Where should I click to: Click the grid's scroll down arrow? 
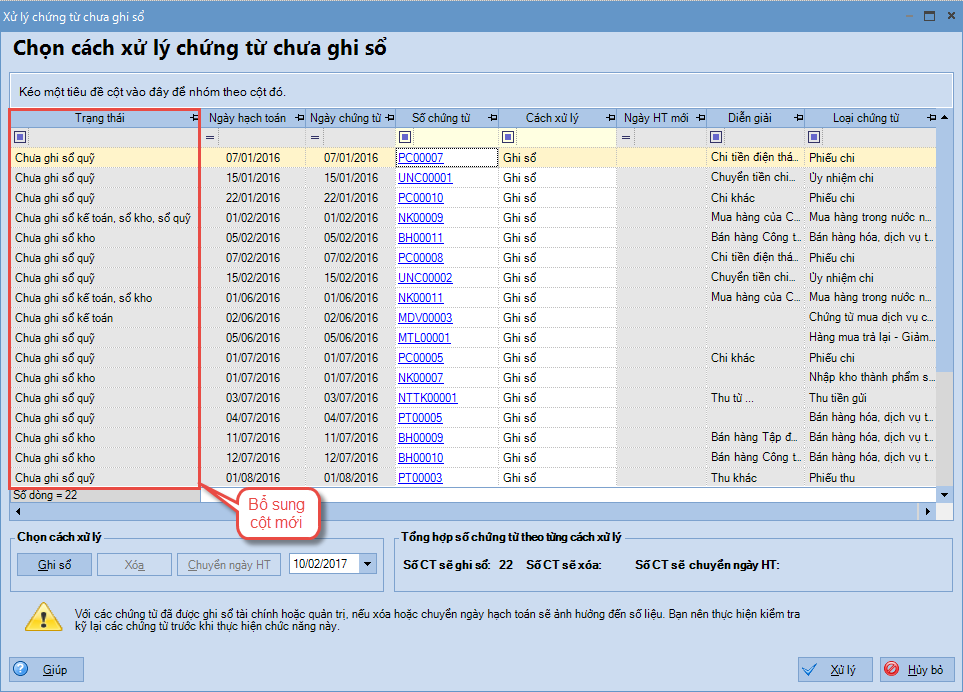945,495
